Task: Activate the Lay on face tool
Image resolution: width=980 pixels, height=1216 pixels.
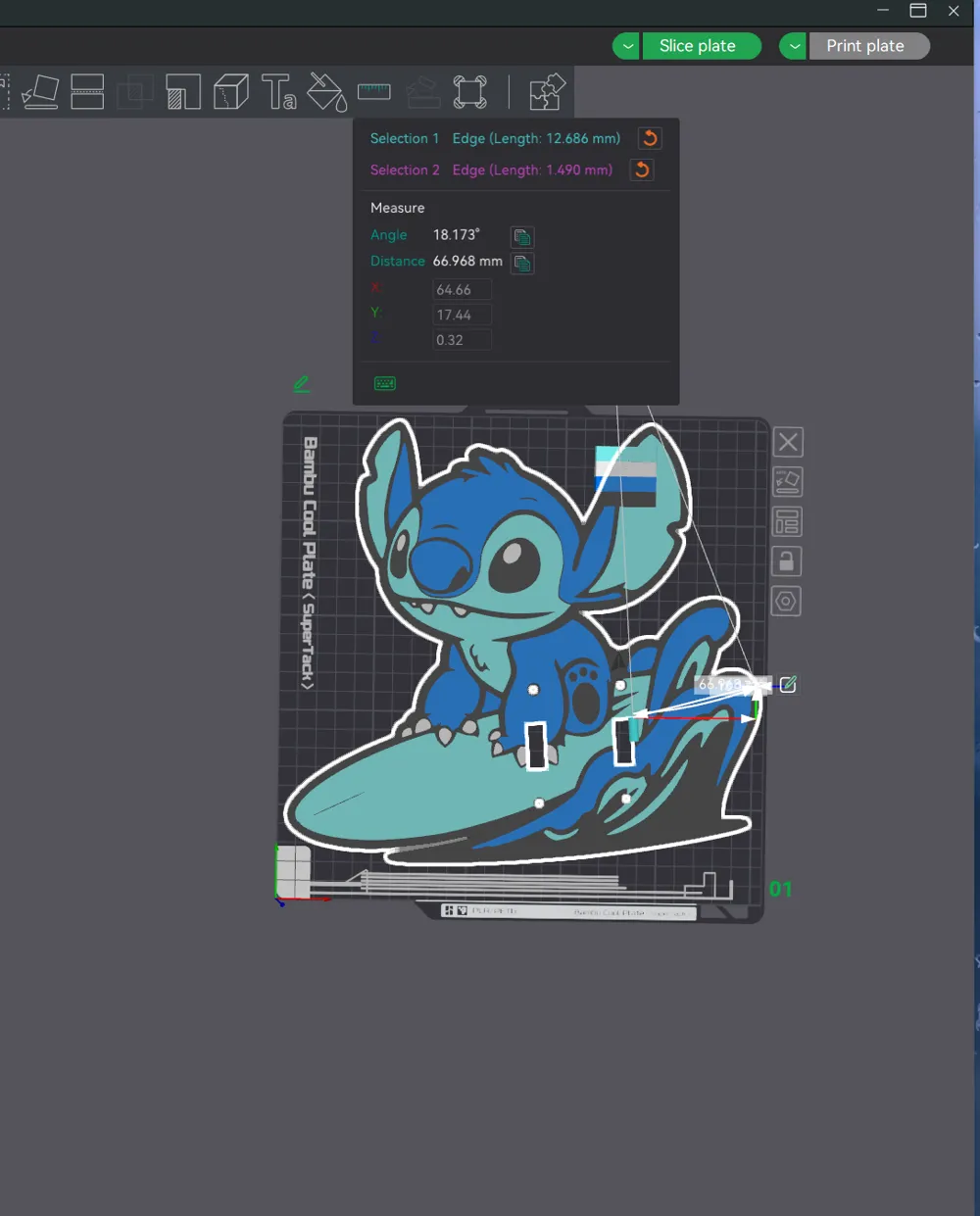Action: 39,91
